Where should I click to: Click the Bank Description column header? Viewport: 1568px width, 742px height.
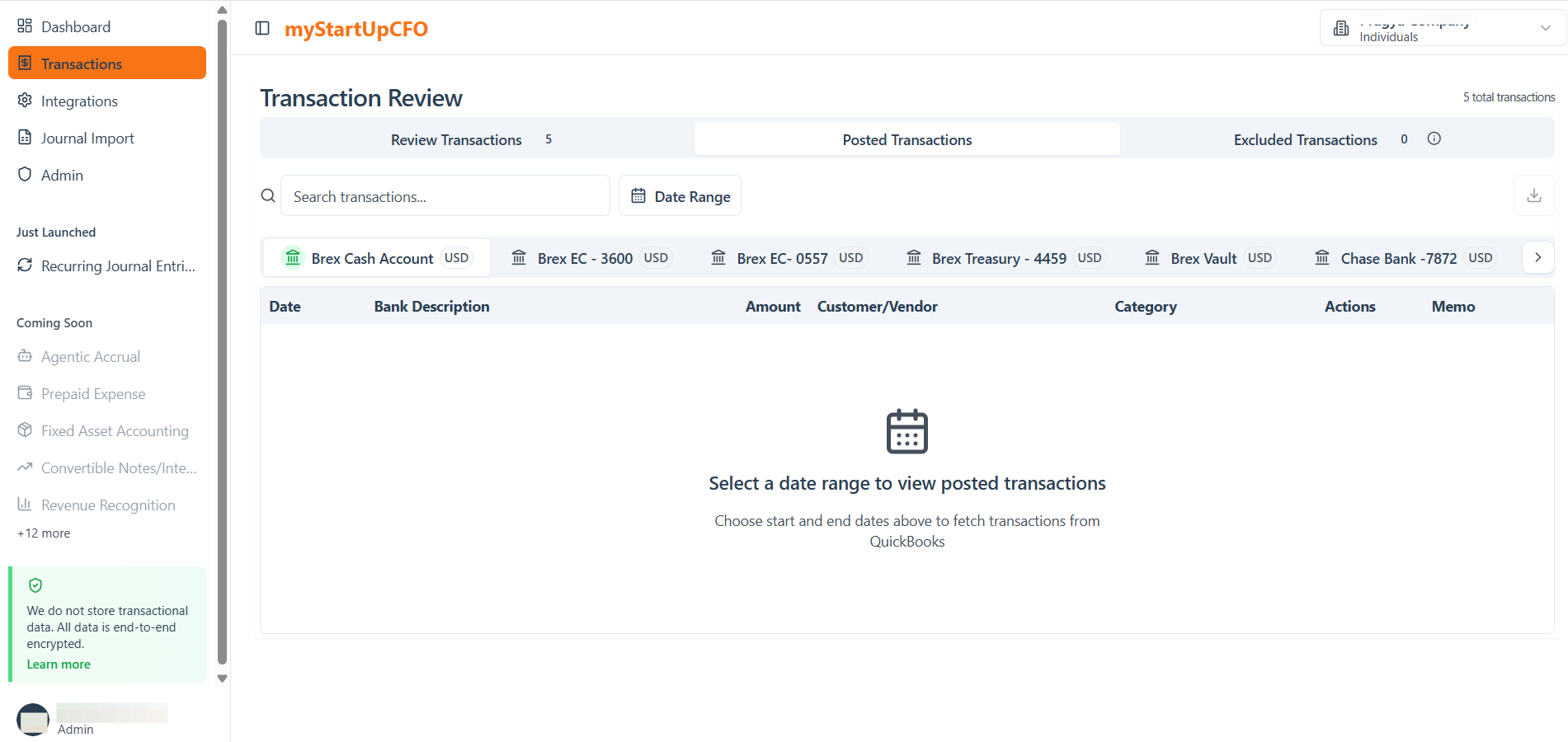point(431,306)
